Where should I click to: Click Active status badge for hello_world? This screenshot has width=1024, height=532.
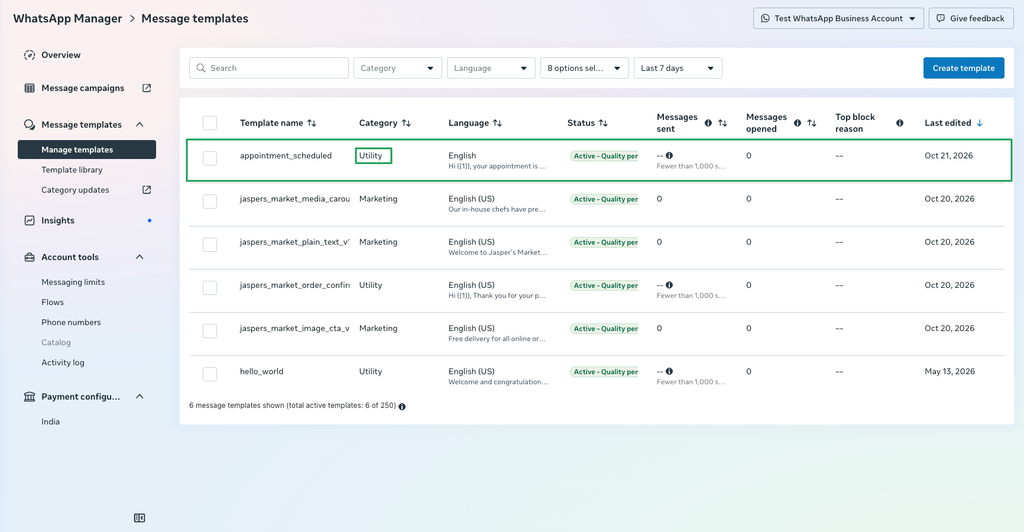pyautogui.click(x=604, y=371)
